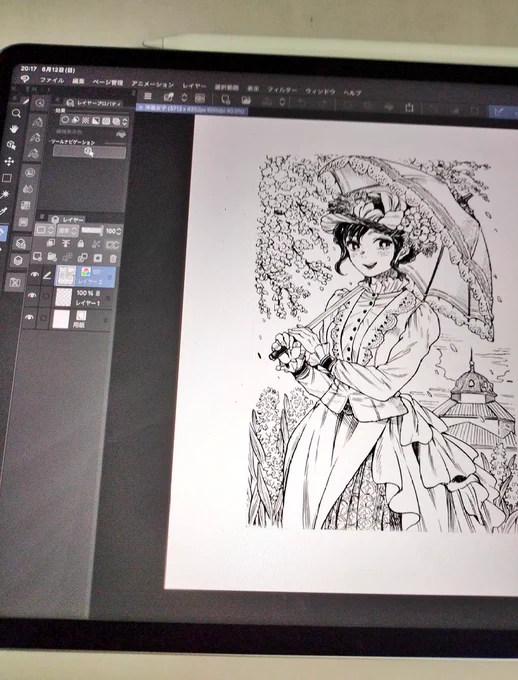Toggle visibility of the 用紙 paper layer
This screenshot has width=518, height=680.
click(29, 317)
